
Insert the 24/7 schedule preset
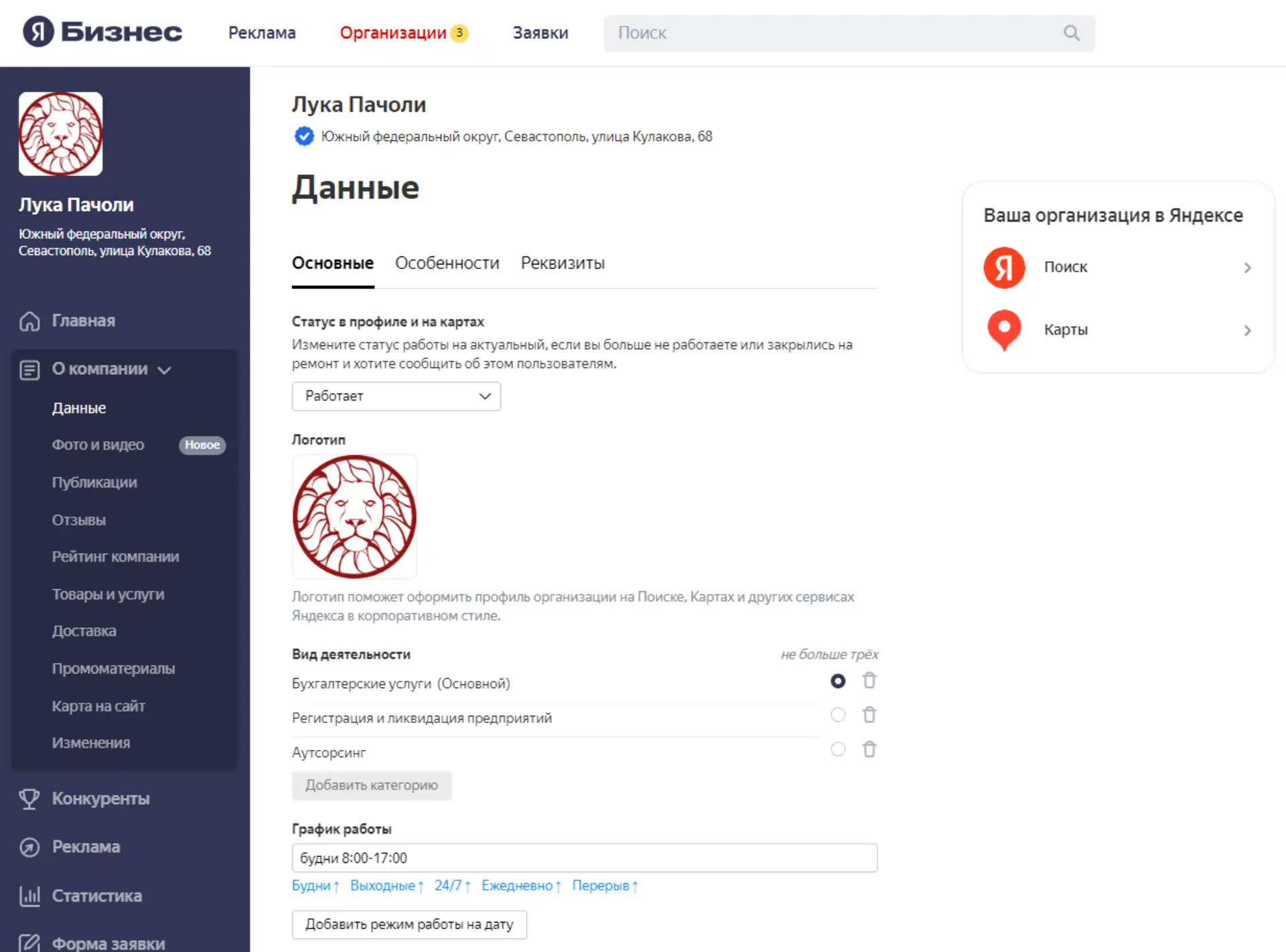(453, 886)
